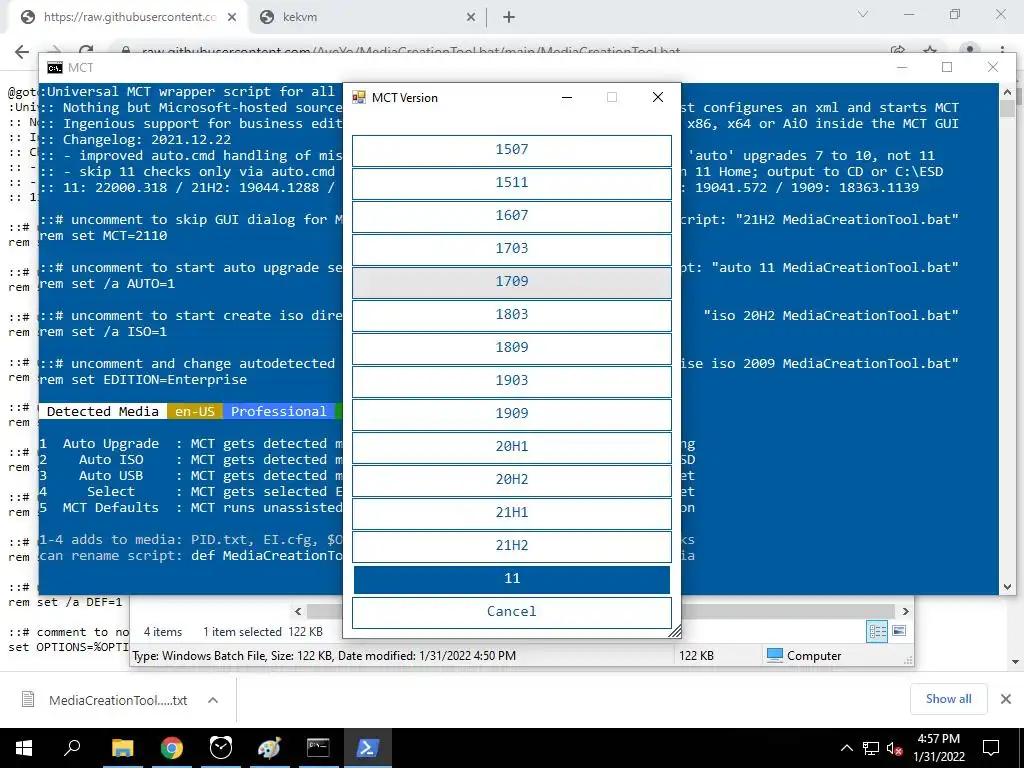The width and height of the screenshot is (1024, 768).
Task: Click the Professional edition label
Action: tap(278, 411)
